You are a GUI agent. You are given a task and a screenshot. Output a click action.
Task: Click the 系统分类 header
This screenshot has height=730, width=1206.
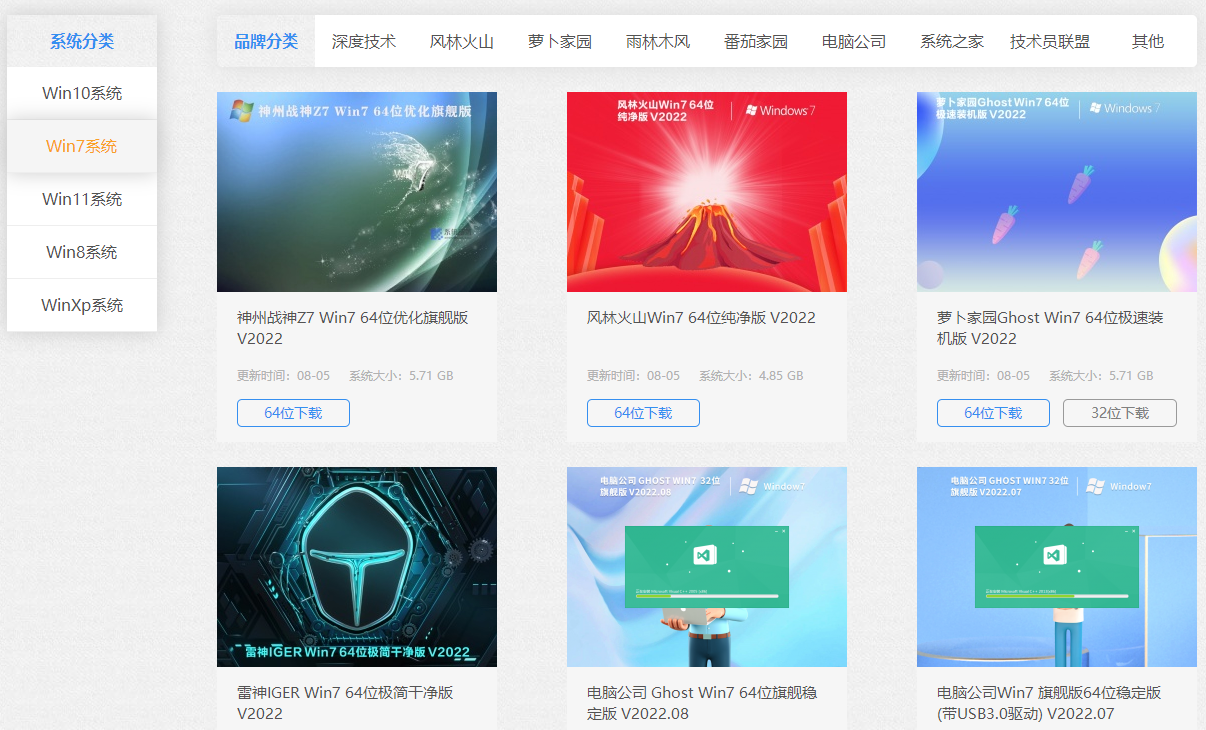(82, 41)
